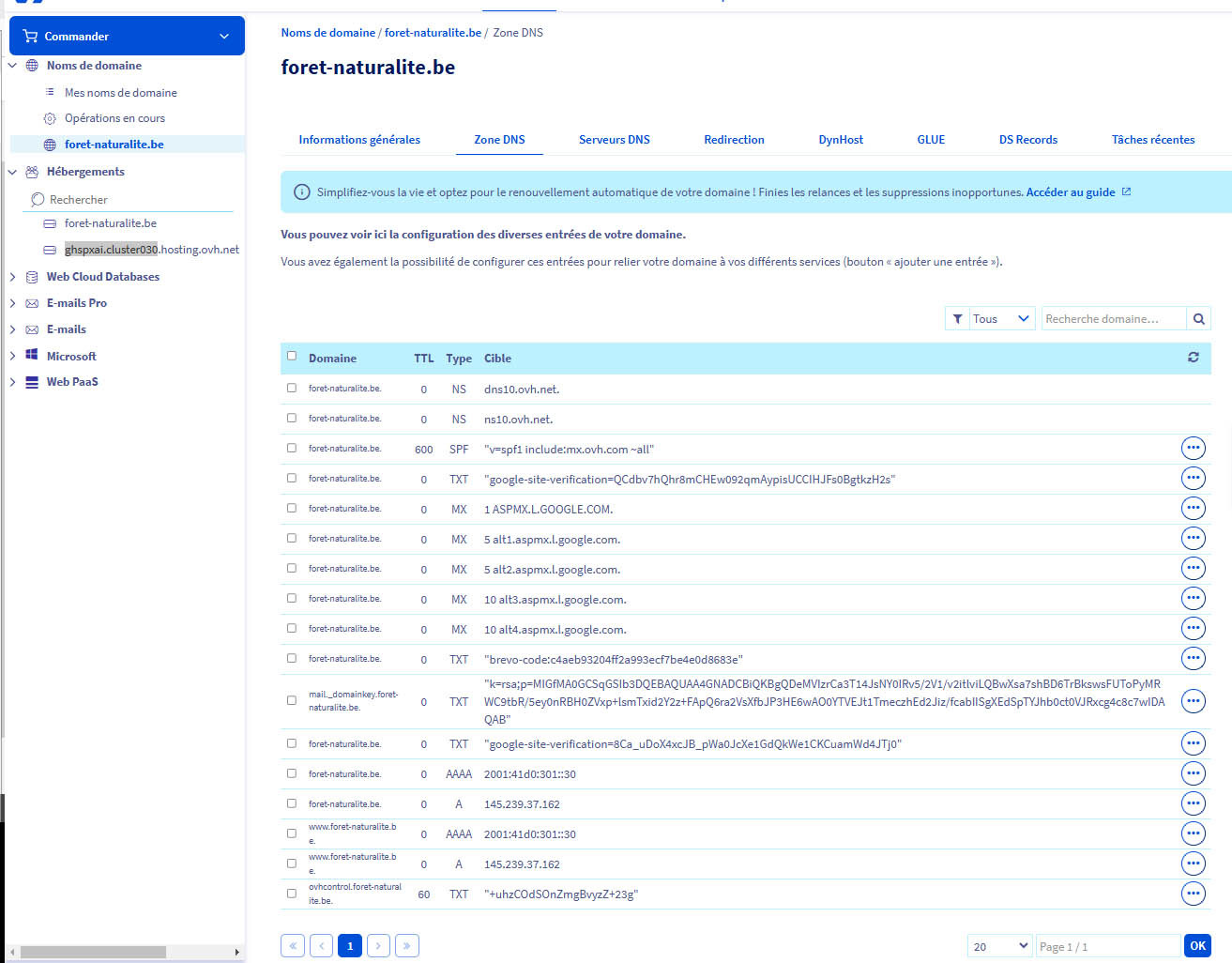Switch to the Serveurs DNS tab
The width and height of the screenshot is (1232, 963).
614,140
